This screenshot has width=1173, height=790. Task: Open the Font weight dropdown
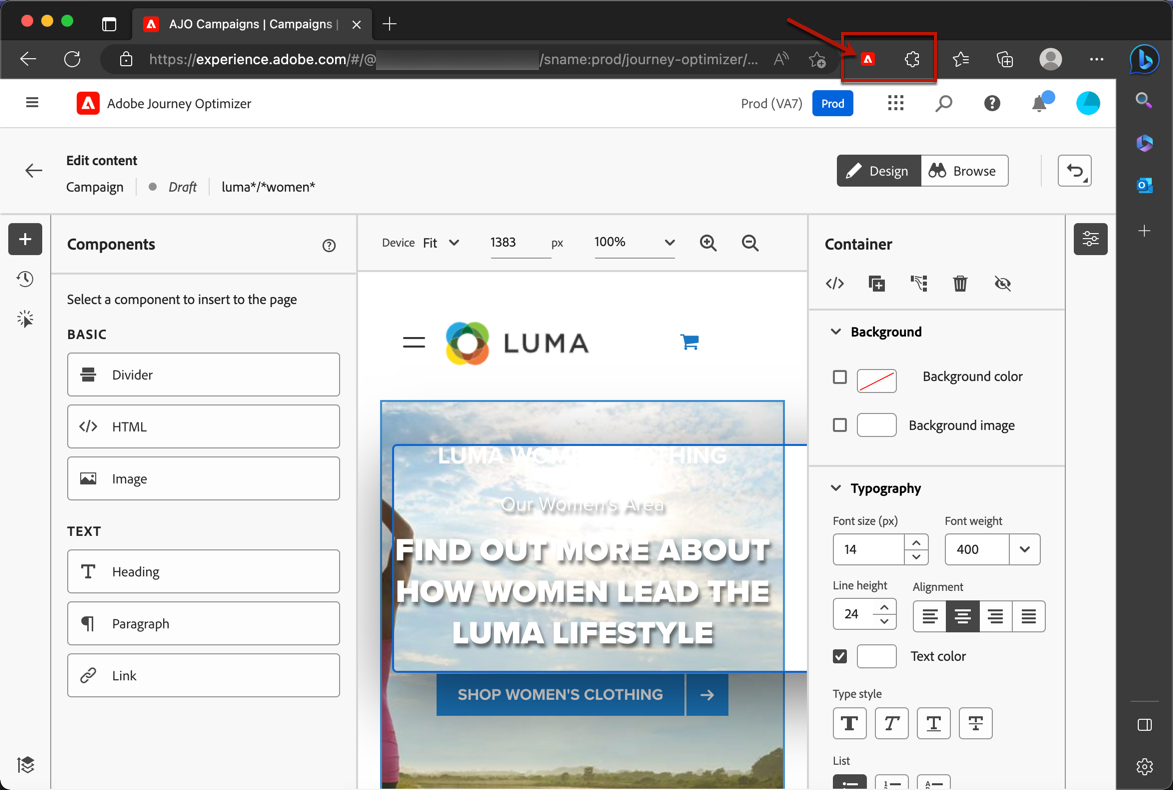[x=1024, y=549]
